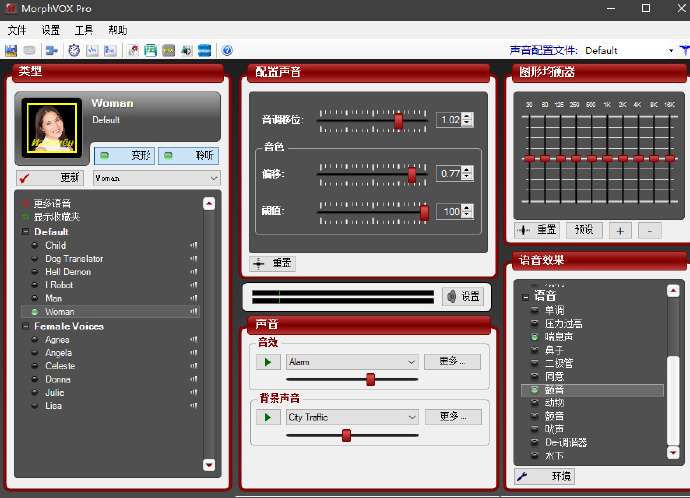
Task: Click the green 显示收藏夹 favorites bullet
Action: coord(26,216)
